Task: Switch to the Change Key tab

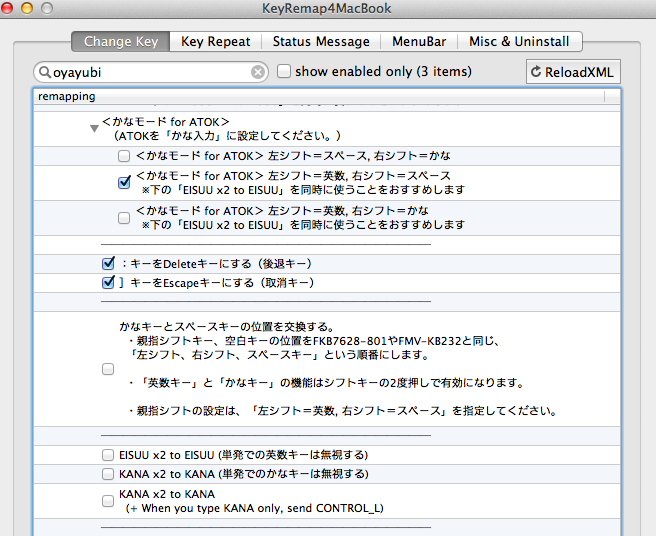Action: [x=121, y=41]
